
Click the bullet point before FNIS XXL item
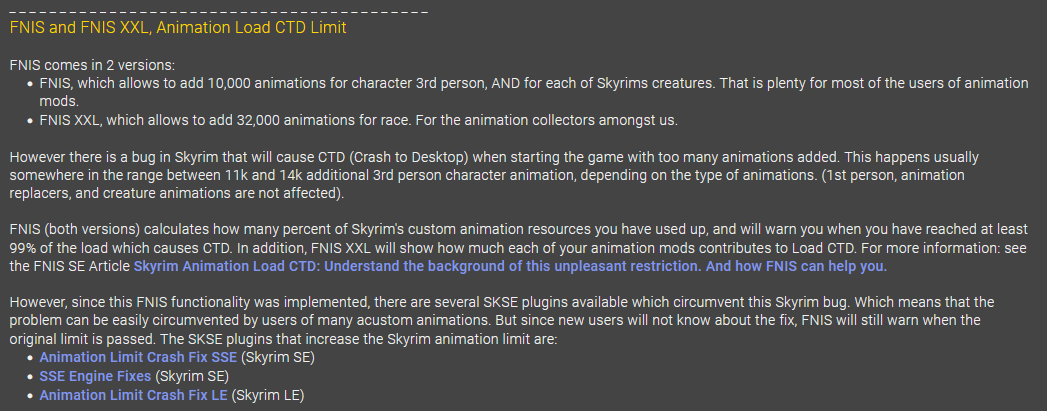[x=30, y=121]
